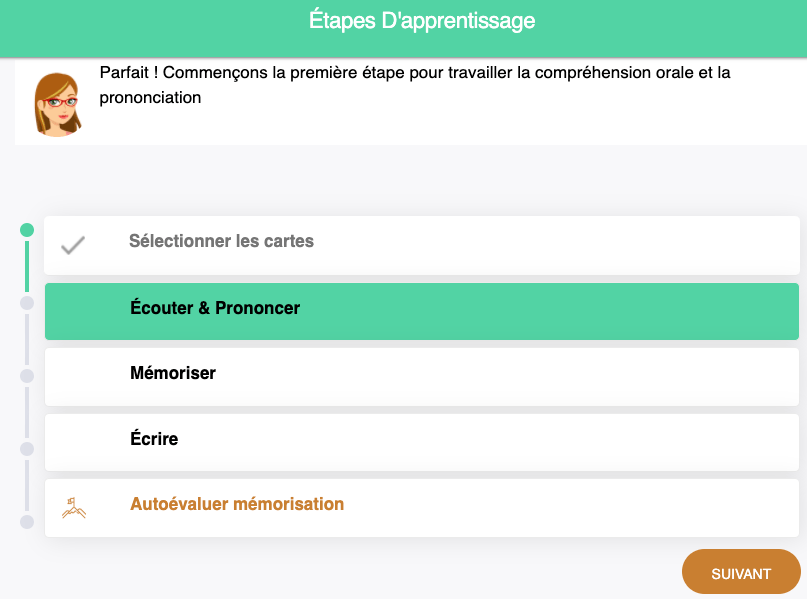Click the gray line between Écouter and Mémoriser dots
Viewport: 807px width, 599px height.
(x=27, y=339)
